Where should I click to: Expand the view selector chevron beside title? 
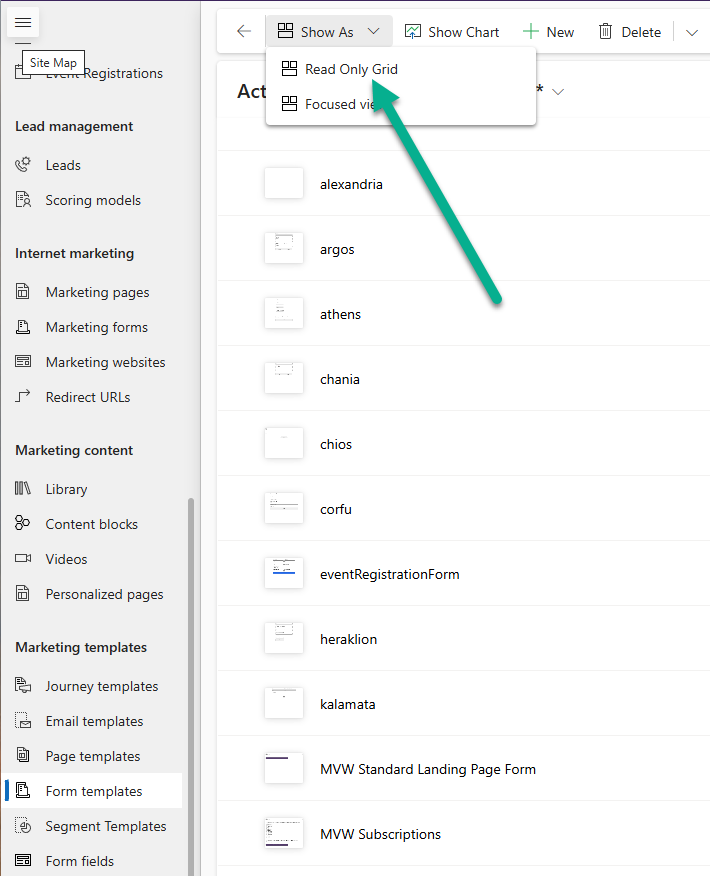tap(558, 92)
